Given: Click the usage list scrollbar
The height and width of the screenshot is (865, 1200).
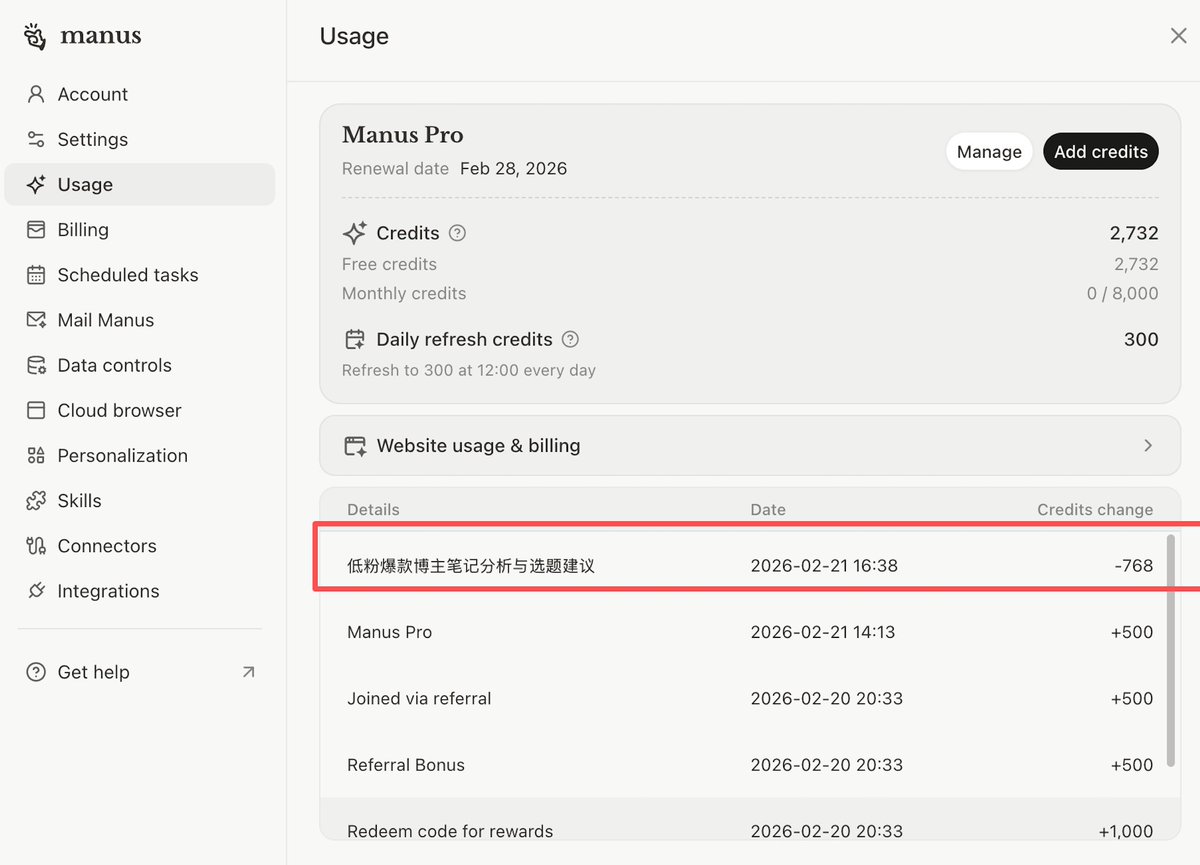Looking at the screenshot, I should point(1172,651).
